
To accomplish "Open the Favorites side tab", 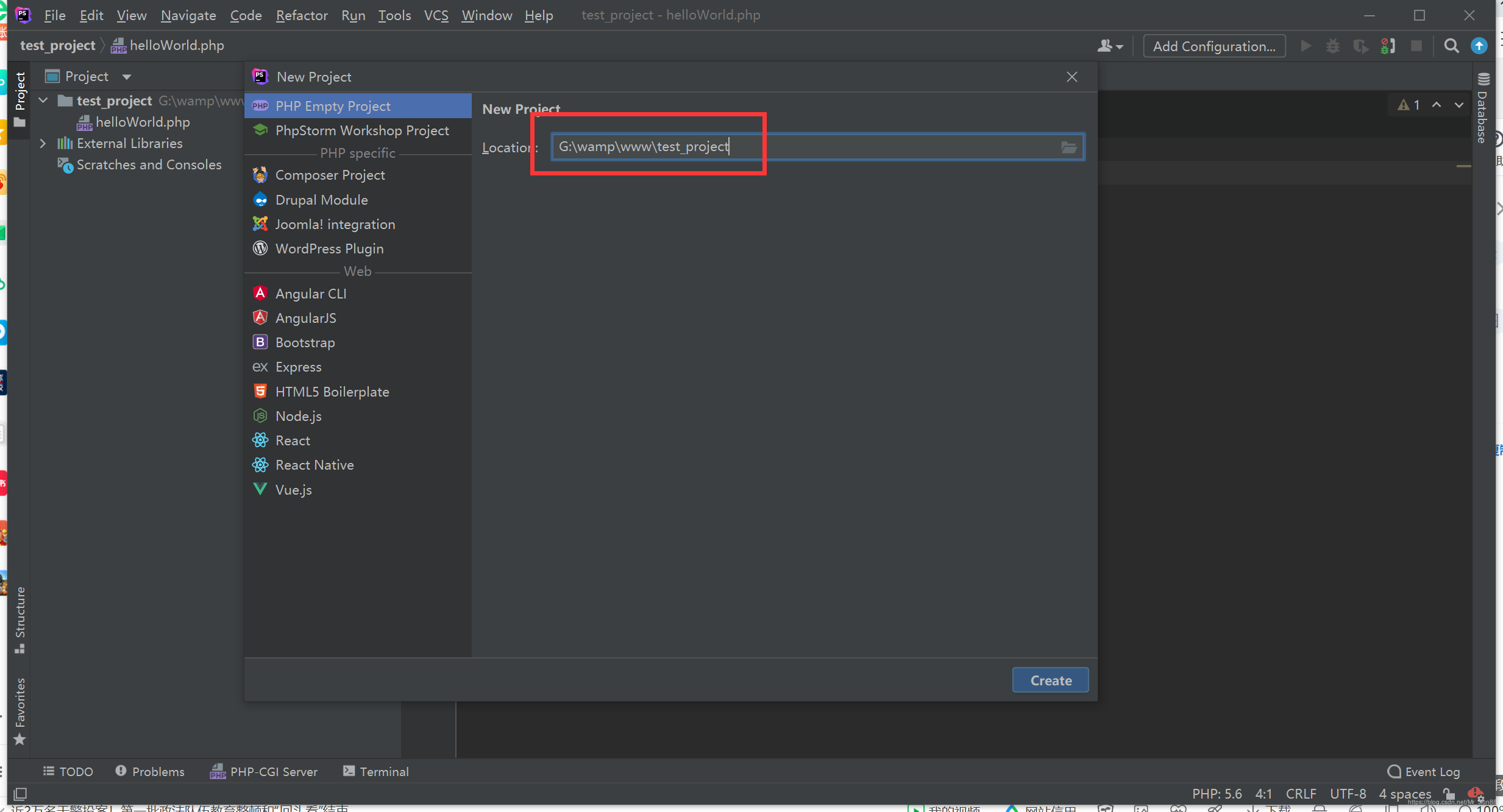I will (x=20, y=711).
